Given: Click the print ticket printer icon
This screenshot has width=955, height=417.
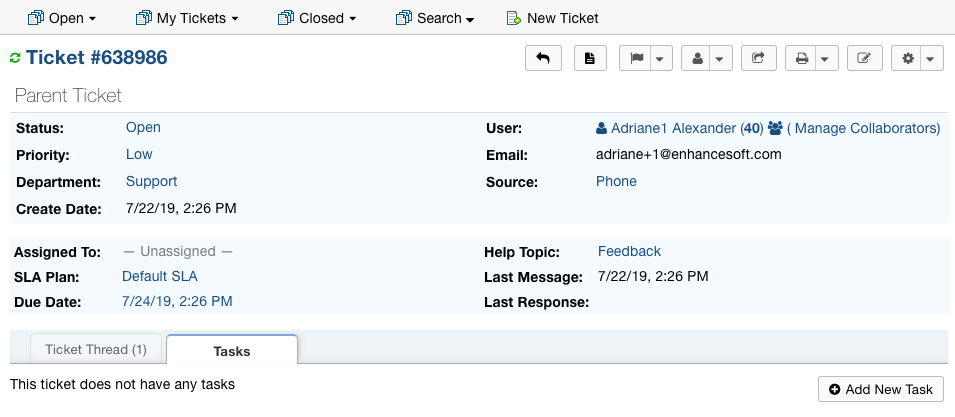Looking at the screenshot, I should 801,59.
